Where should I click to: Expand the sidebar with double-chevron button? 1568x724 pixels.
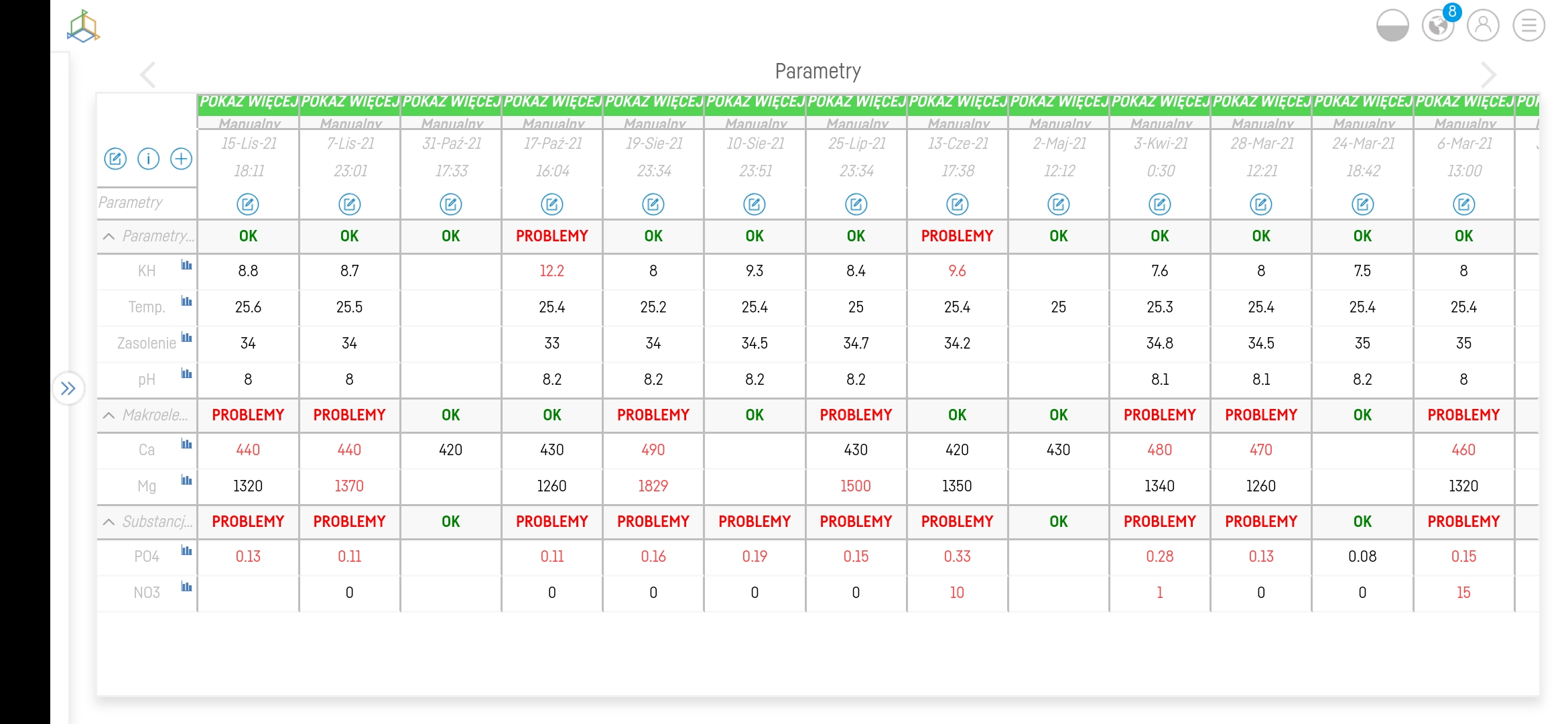68,388
